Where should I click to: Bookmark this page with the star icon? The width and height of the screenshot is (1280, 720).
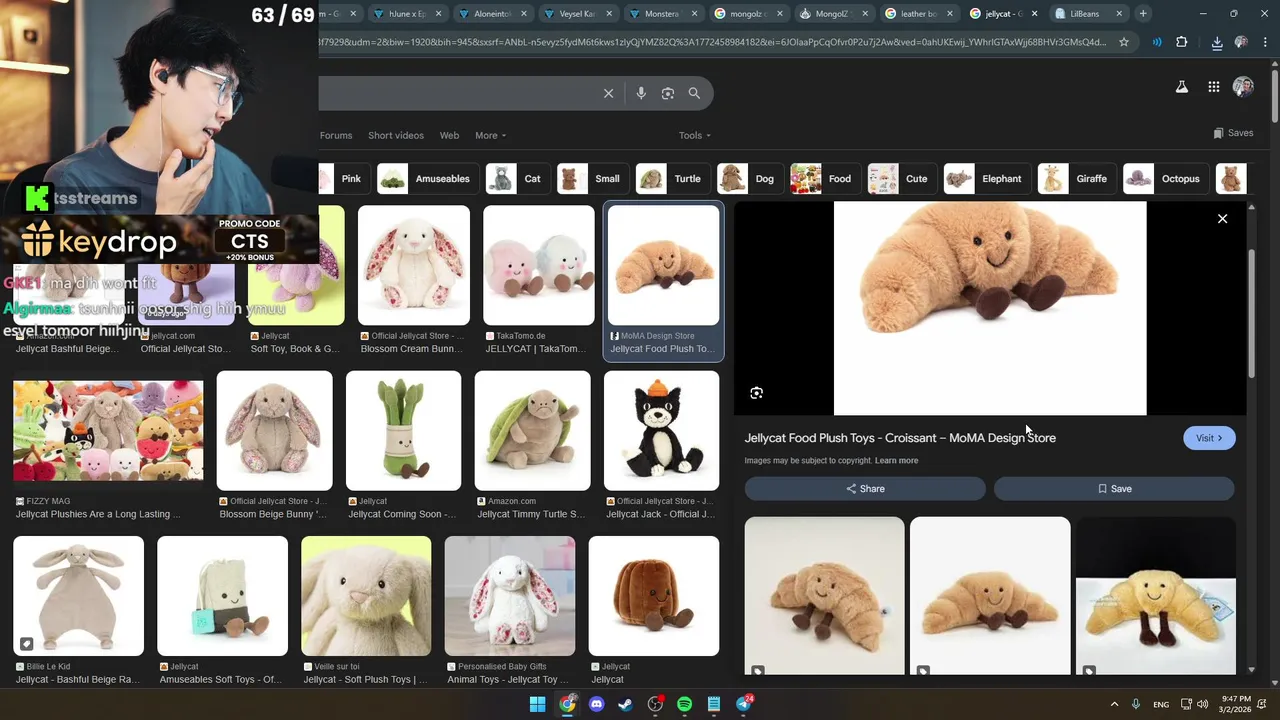pos(1124,42)
